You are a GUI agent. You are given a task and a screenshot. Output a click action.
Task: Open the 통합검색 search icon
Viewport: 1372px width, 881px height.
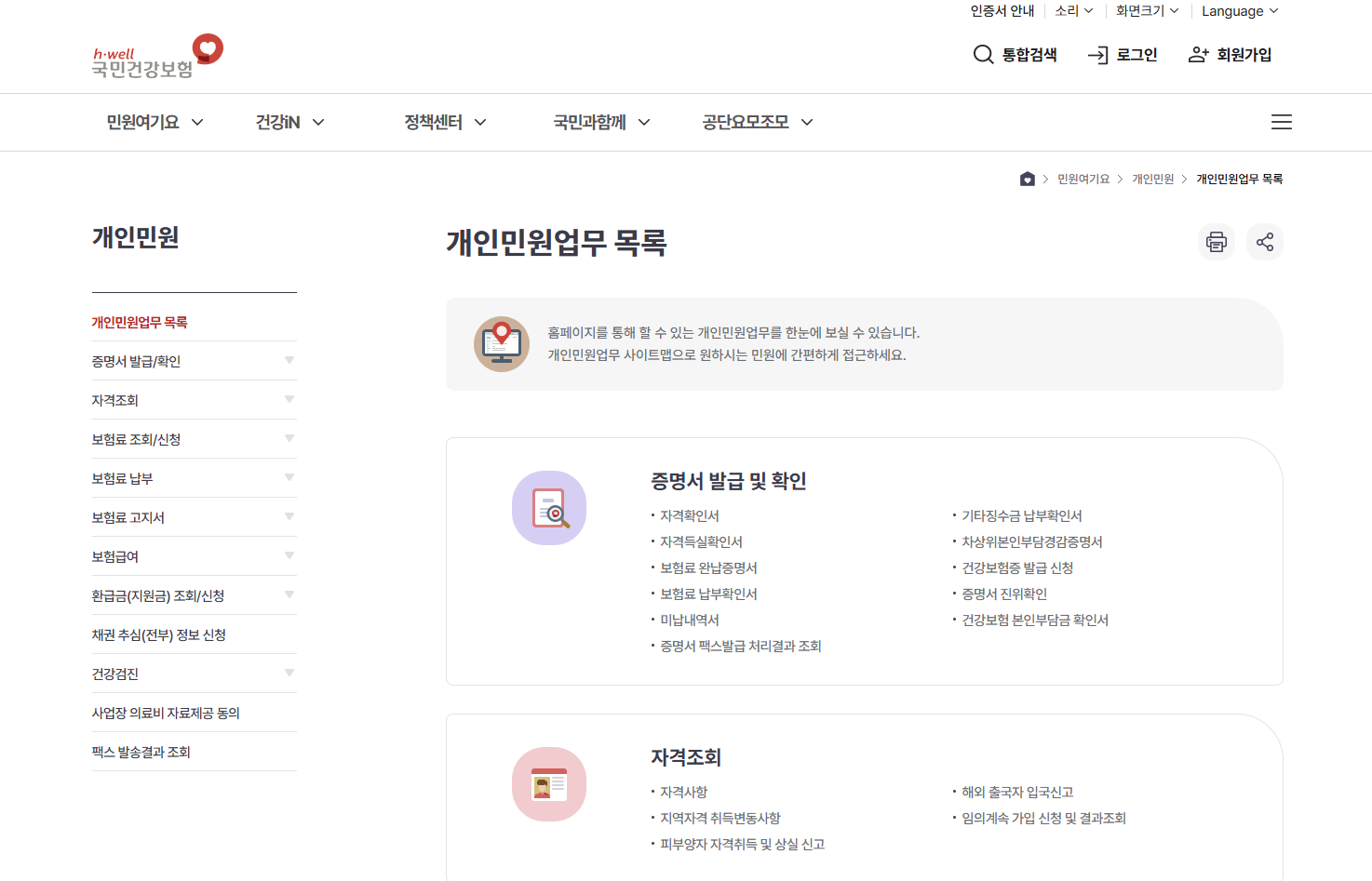(984, 55)
